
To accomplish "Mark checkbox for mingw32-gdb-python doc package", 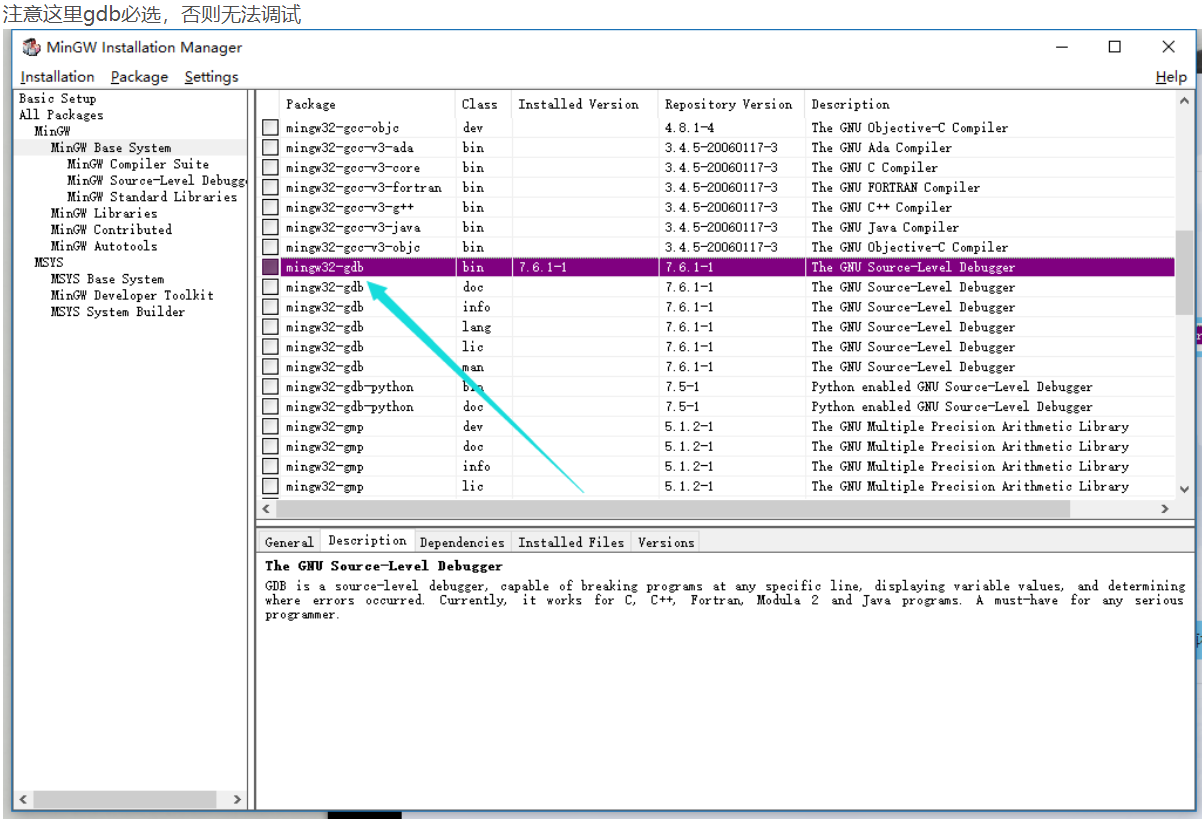I will (x=270, y=407).
